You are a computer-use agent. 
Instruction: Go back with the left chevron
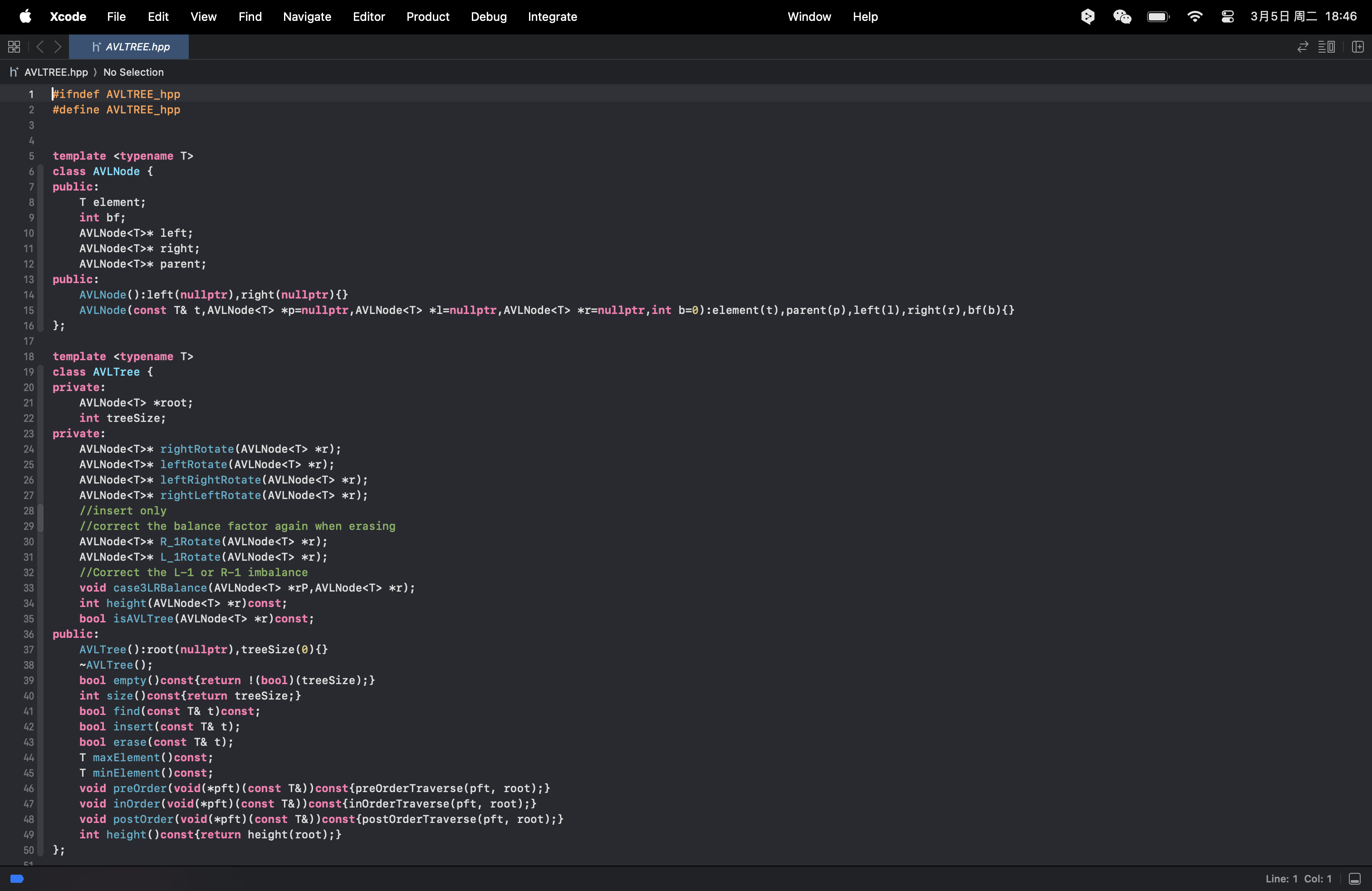click(x=40, y=47)
